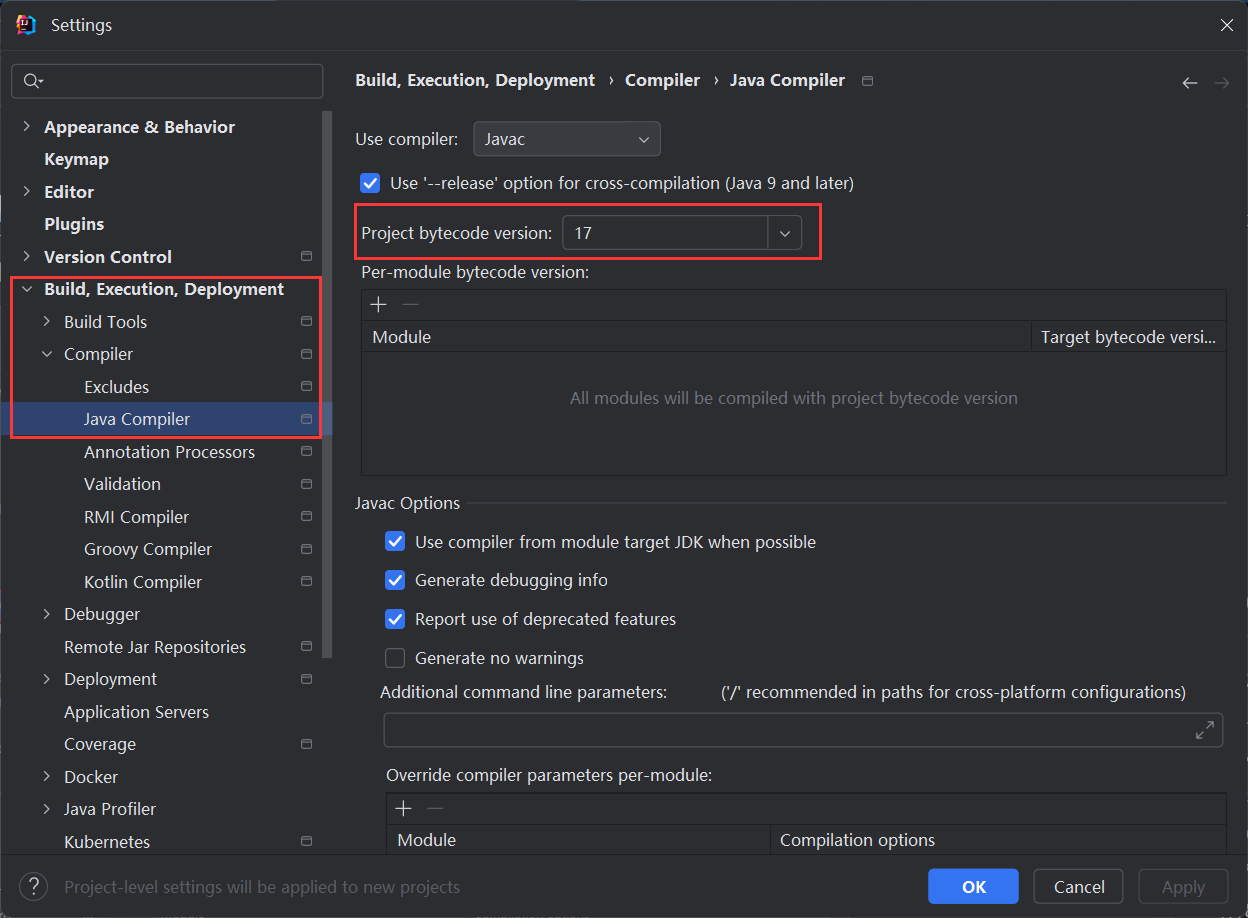Click the project-level icon on Java Compiler row
The height and width of the screenshot is (918, 1248).
click(x=306, y=419)
